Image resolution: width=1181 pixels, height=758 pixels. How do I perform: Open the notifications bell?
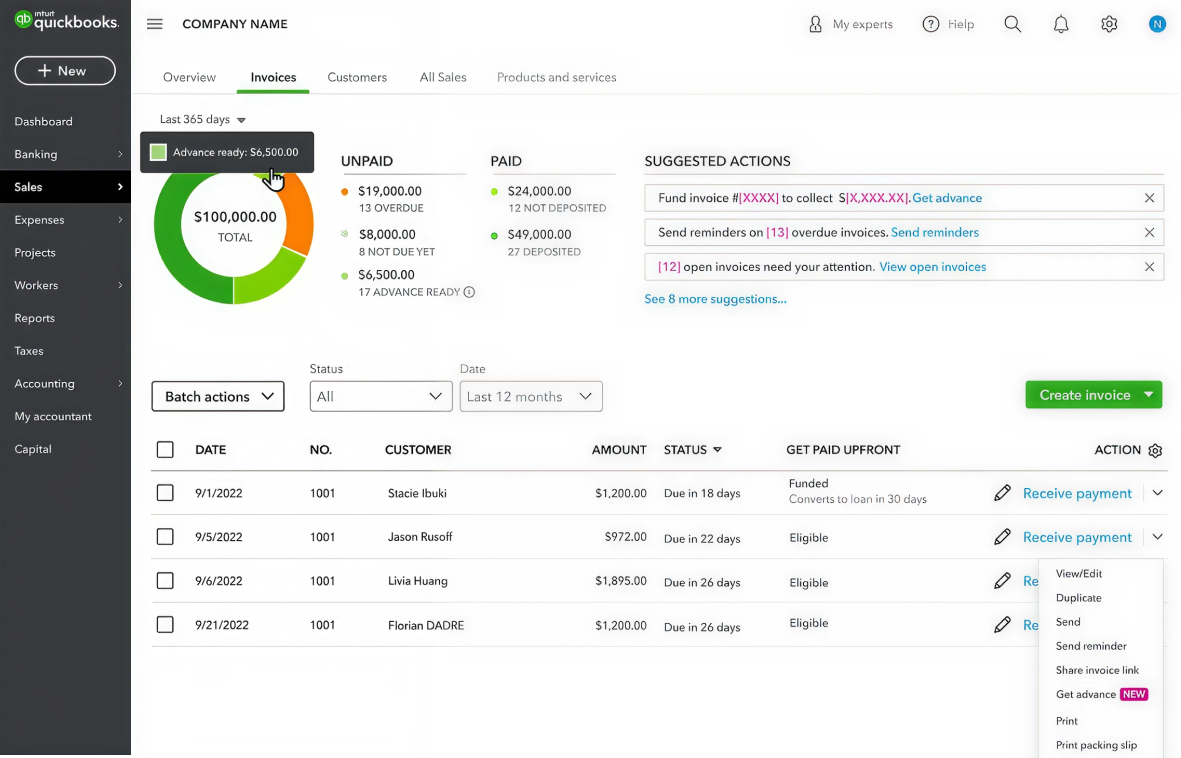pyautogui.click(x=1061, y=24)
